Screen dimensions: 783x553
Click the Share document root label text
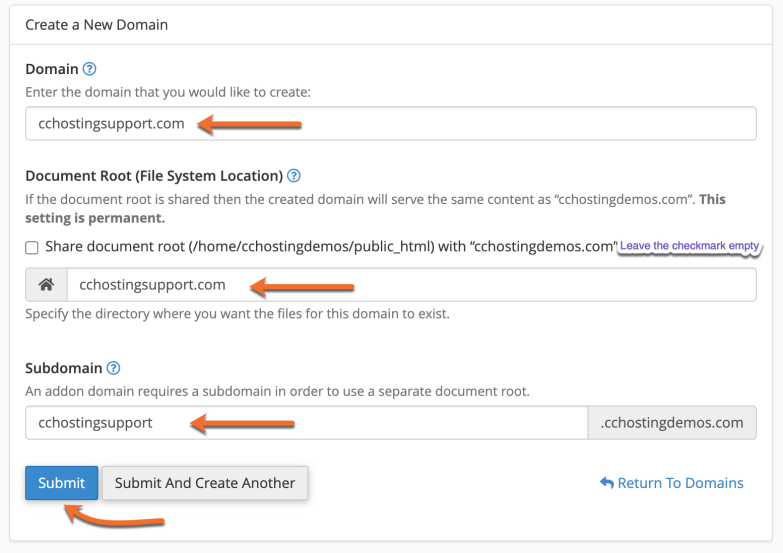pos(330,246)
